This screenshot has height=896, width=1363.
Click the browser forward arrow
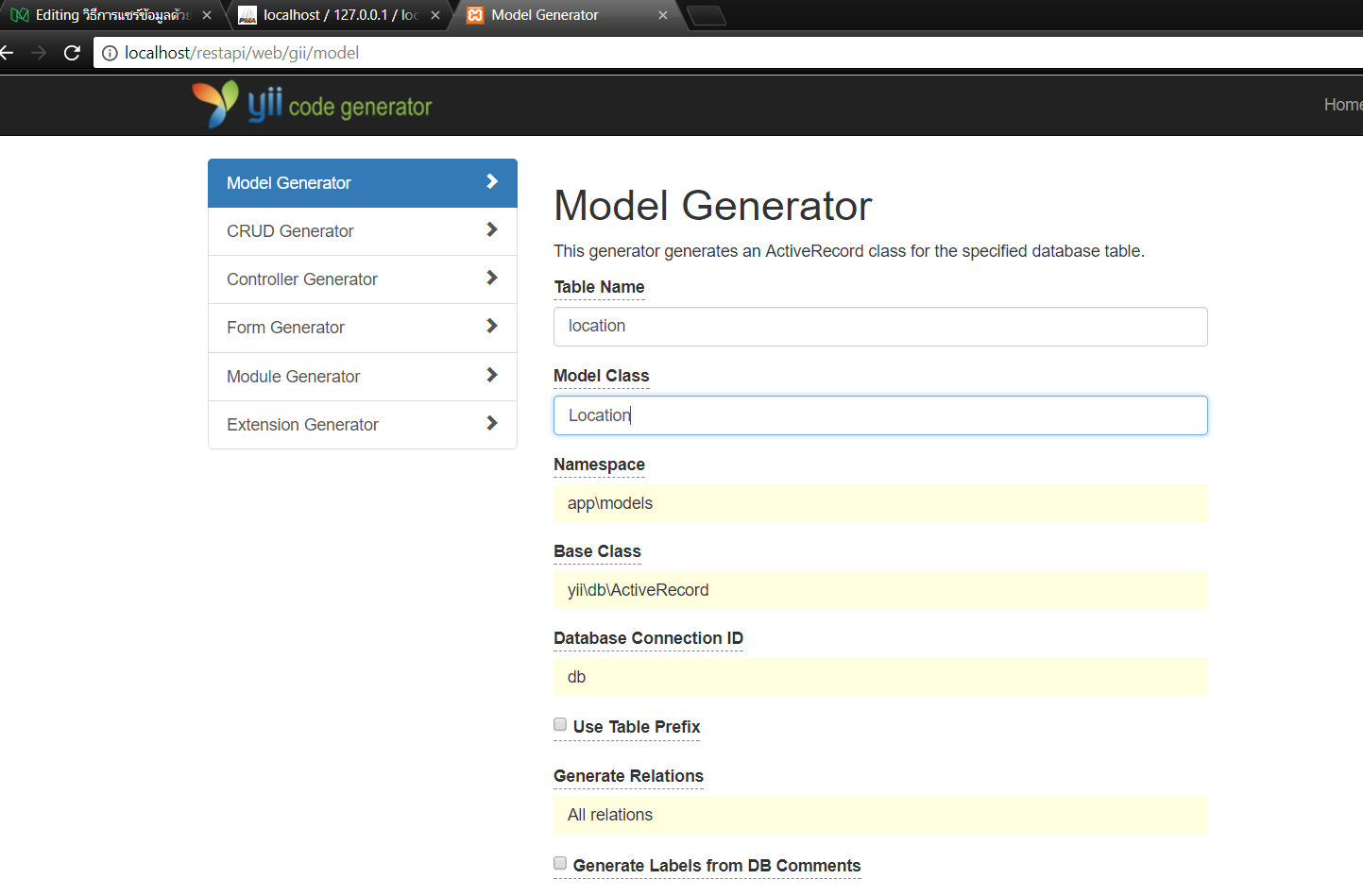(x=39, y=53)
